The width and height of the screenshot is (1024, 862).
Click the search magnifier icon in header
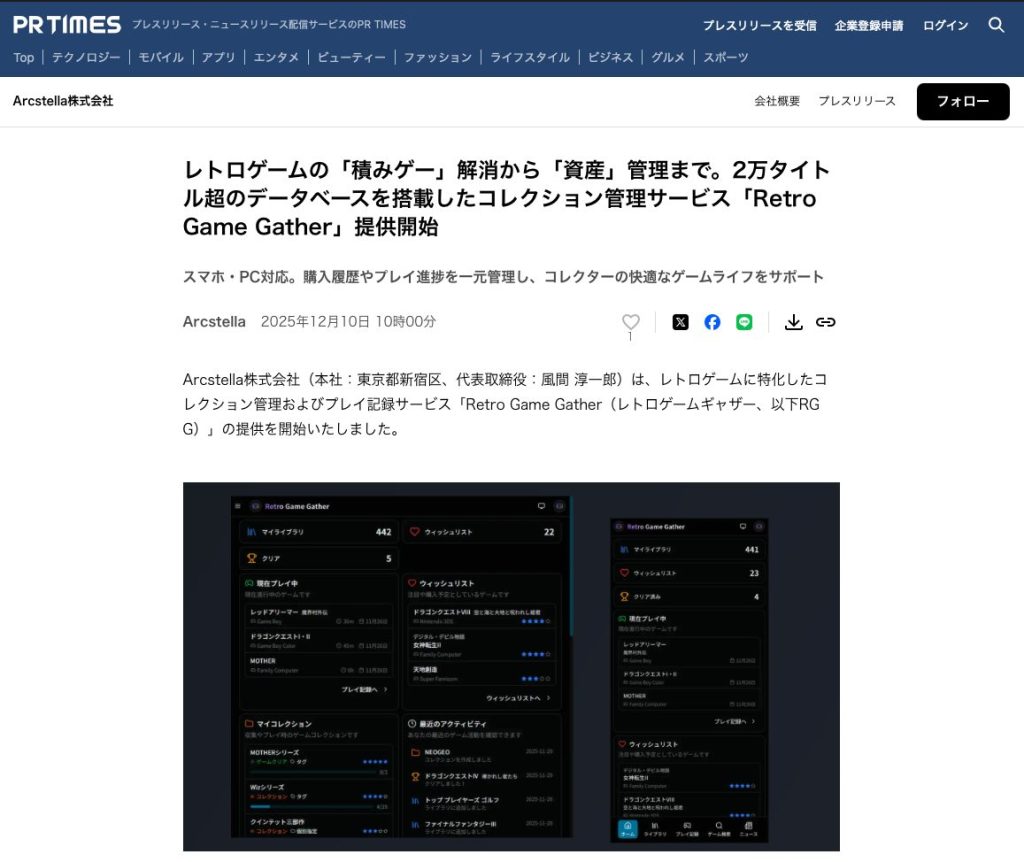996,25
